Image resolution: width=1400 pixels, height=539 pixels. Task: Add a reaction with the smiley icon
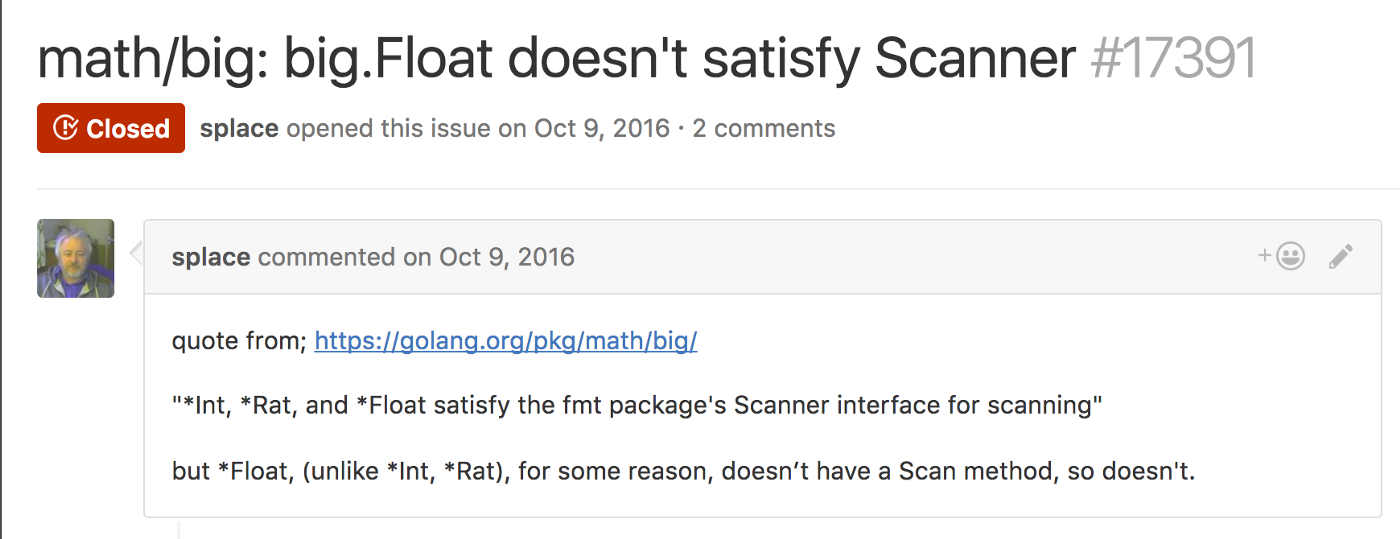click(1282, 257)
